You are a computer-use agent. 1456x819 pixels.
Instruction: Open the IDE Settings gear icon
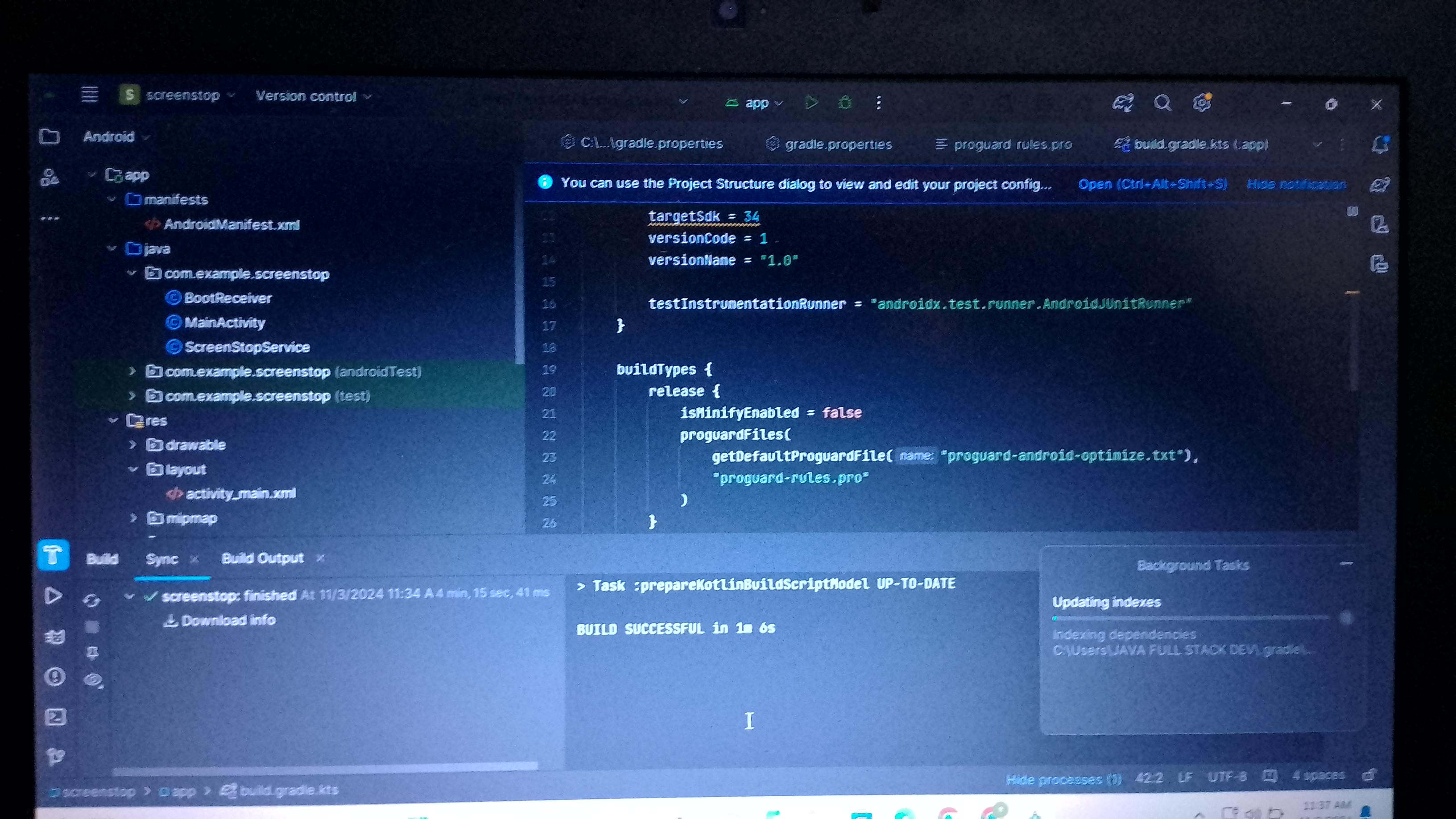(1203, 103)
